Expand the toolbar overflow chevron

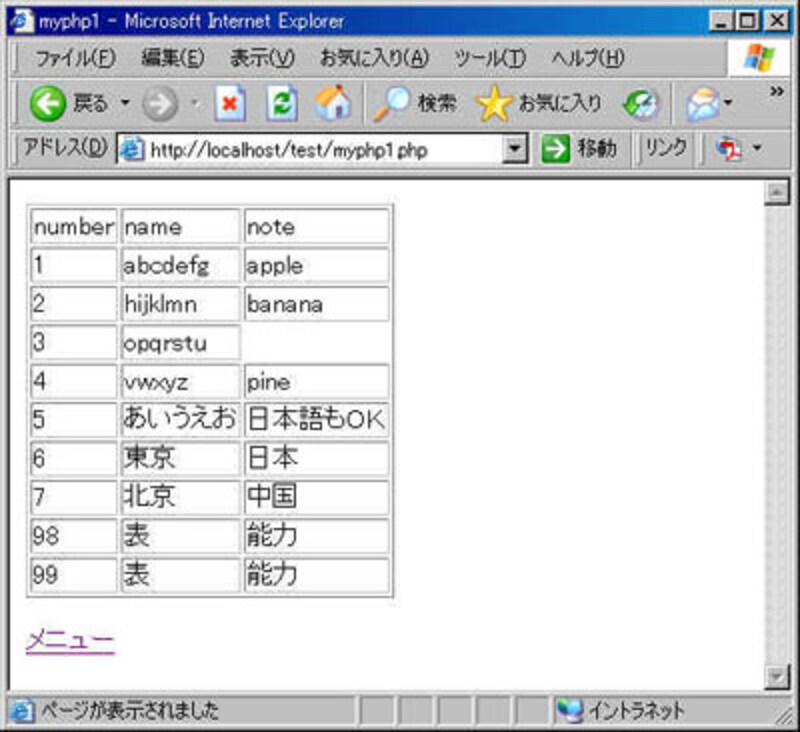(x=775, y=92)
